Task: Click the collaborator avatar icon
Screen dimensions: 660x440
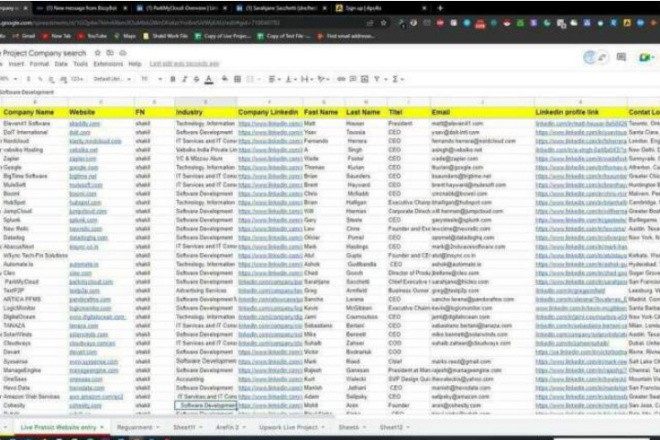Action: [590, 57]
